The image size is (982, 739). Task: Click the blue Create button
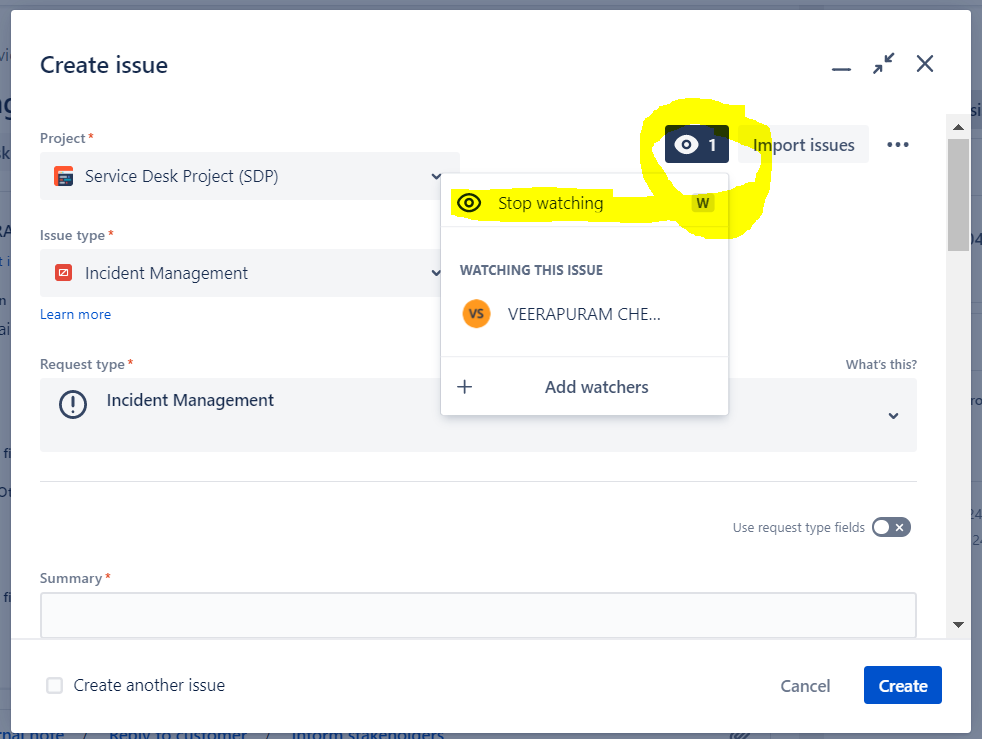pyautogui.click(x=902, y=685)
